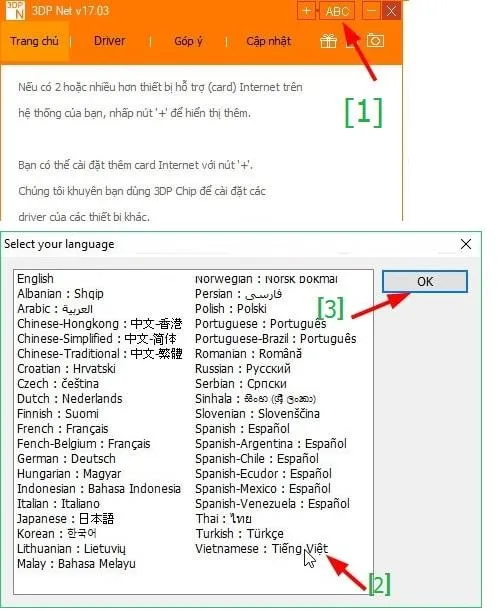Viewport: 504px width, 611px height.
Task: Select Malay : Bahasa Melayu
Action: [x=76, y=564]
